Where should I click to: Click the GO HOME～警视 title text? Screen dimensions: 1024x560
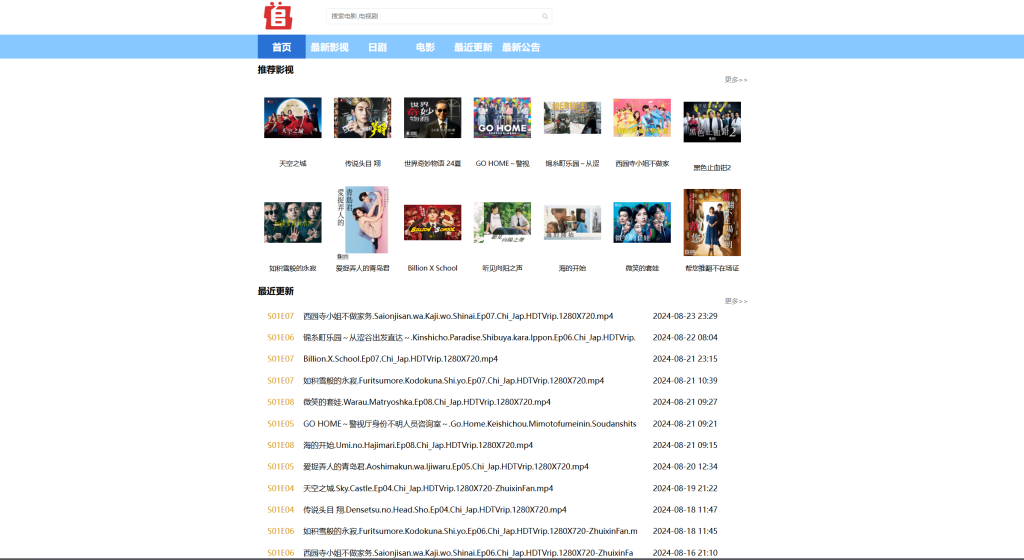(x=502, y=164)
